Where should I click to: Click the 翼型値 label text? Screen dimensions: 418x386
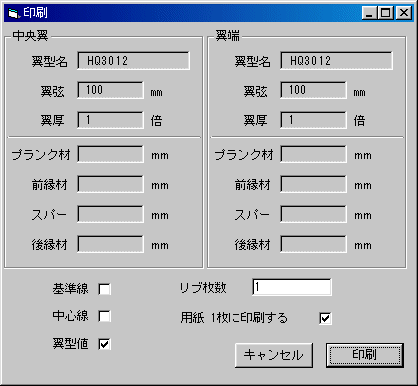pyautogui.click(x=70, y=344)
